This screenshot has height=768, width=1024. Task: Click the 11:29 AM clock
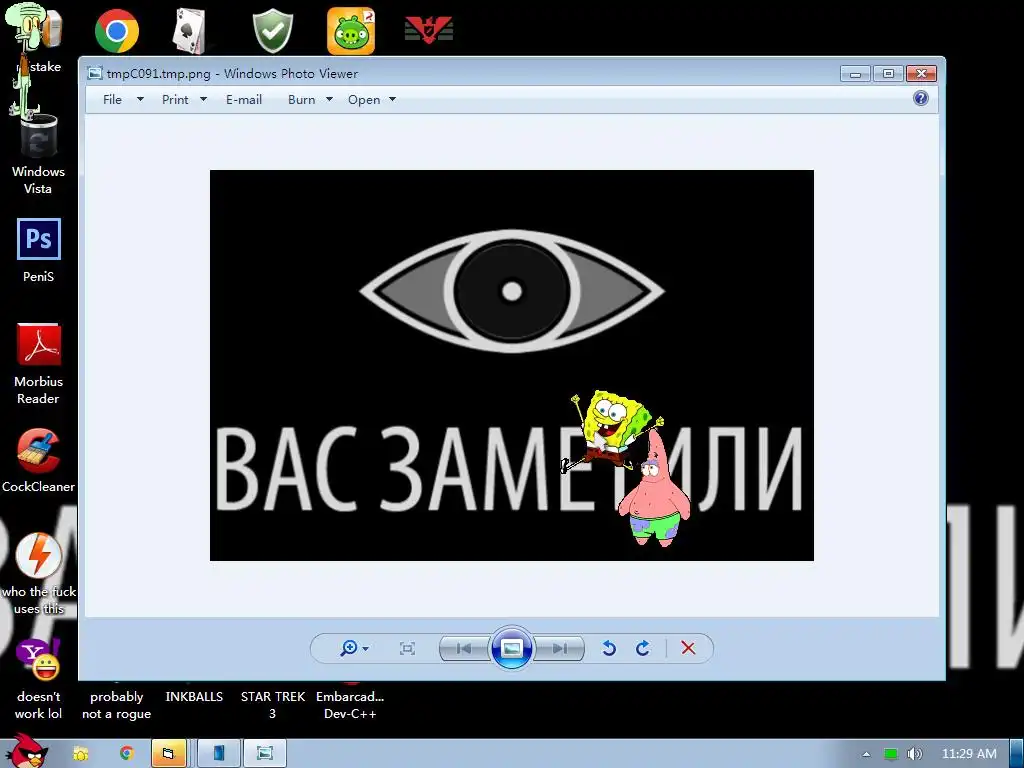click(x=969, y=754)
